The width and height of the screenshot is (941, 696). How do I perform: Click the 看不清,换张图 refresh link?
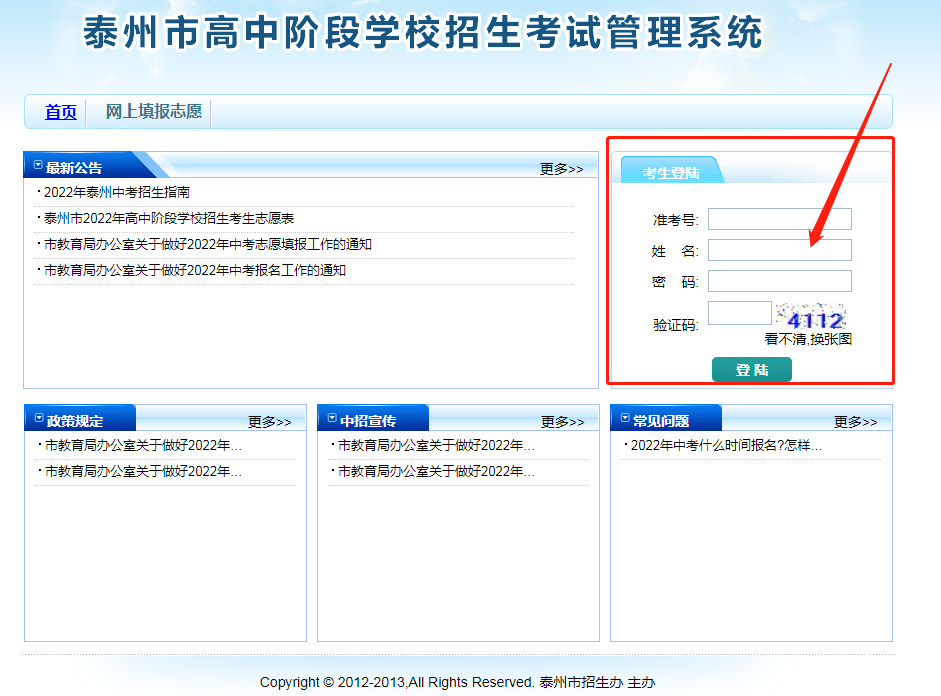point(808,339)
